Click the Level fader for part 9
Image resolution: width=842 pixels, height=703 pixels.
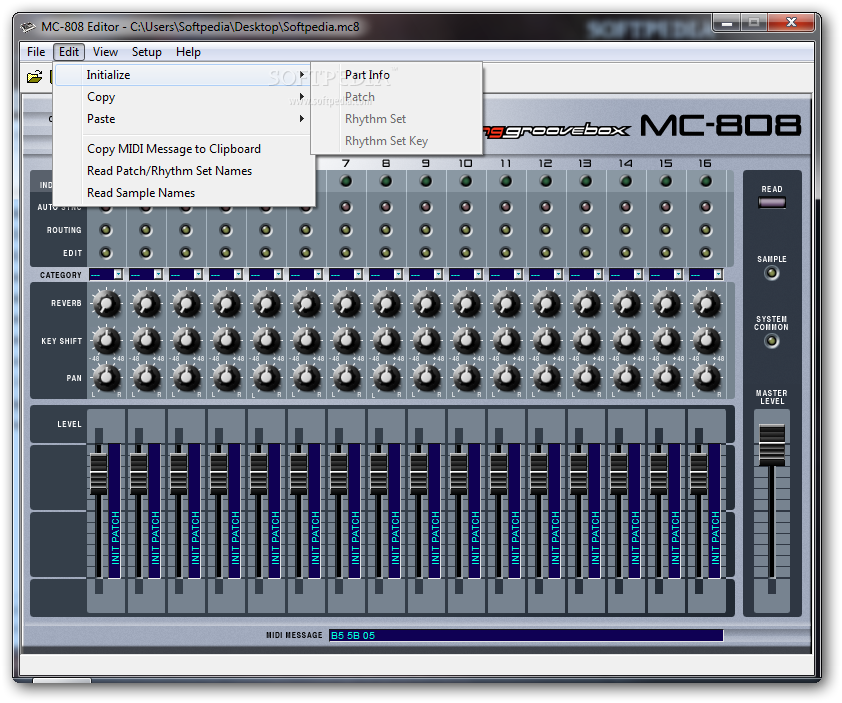click(418, 474)
